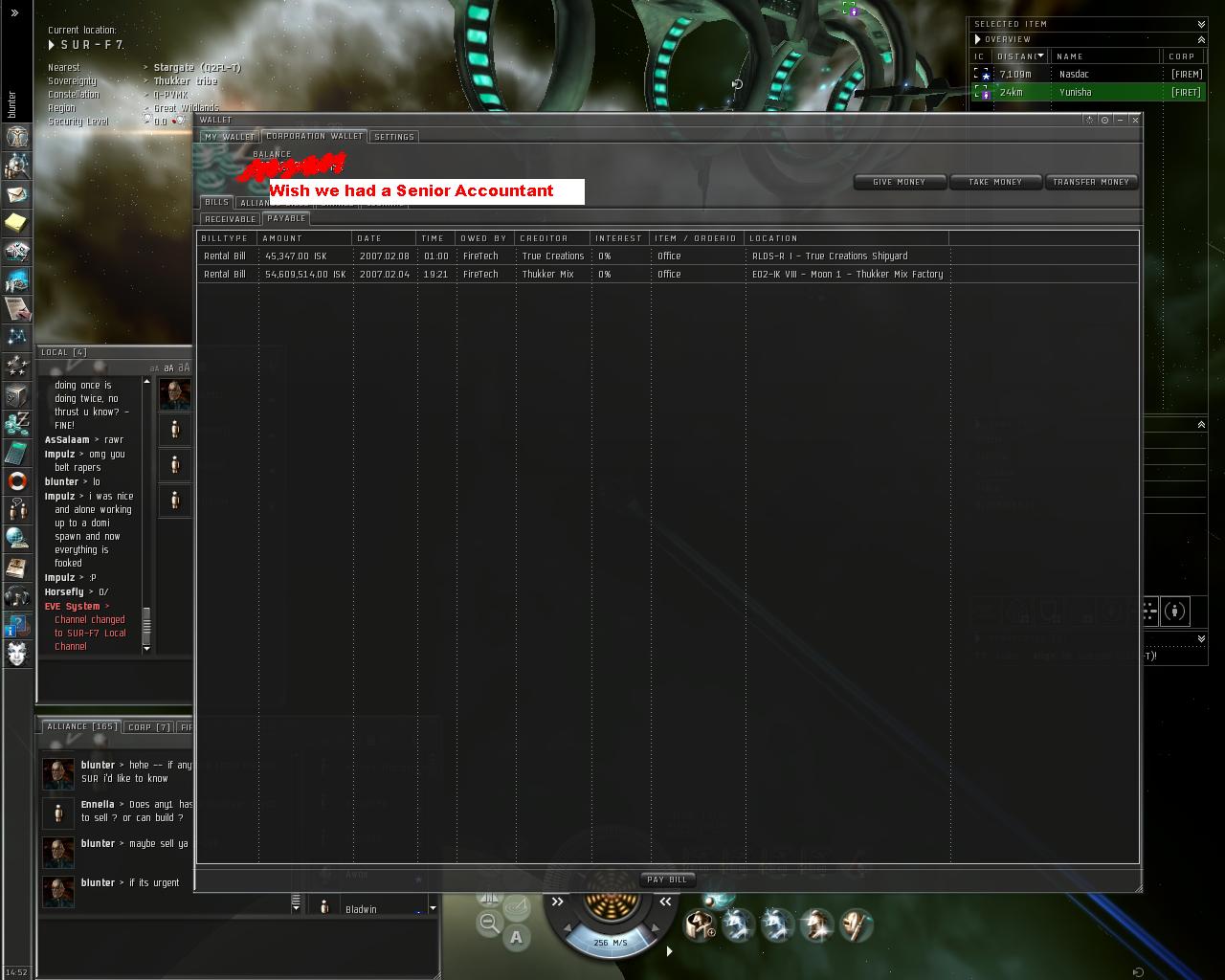The height and width of the screenshot is (980, 1225).
Task: Switch to Corporation Wallet tab
Action: click(x=314, y=136)
